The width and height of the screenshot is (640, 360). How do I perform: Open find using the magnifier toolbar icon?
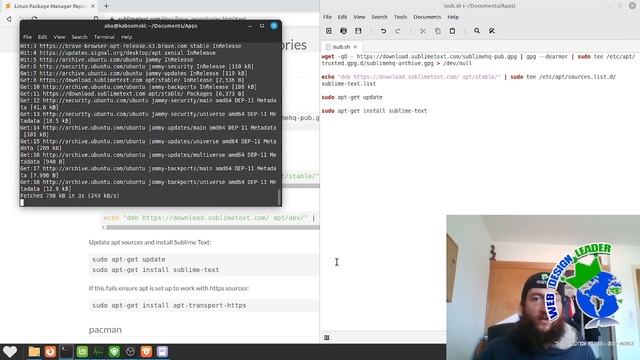pyautogui.click(x=477, y=31)
